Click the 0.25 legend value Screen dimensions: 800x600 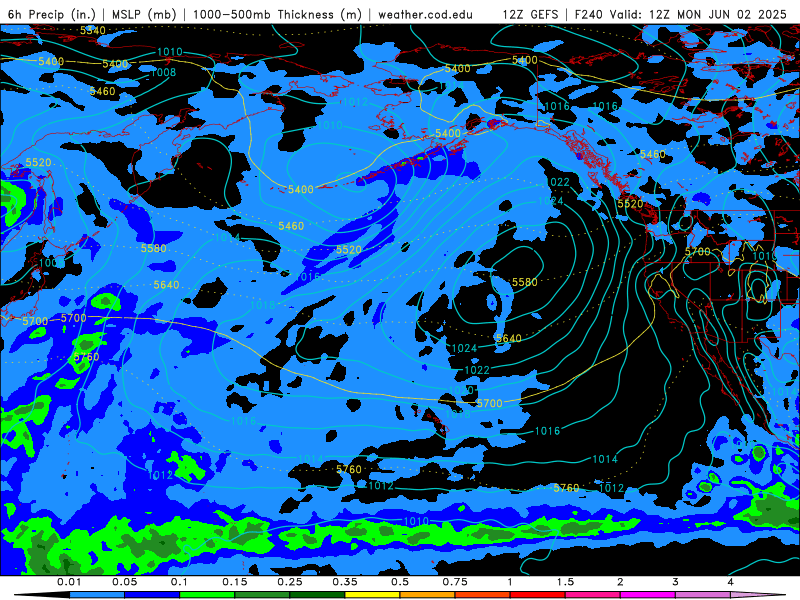pyautogui.click(x=290, y=582)
